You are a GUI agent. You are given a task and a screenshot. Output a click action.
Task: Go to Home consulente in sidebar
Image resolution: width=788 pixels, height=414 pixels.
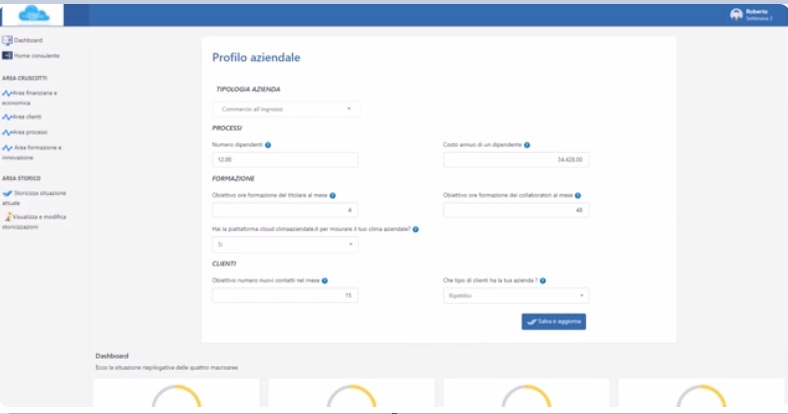point(36,55)
